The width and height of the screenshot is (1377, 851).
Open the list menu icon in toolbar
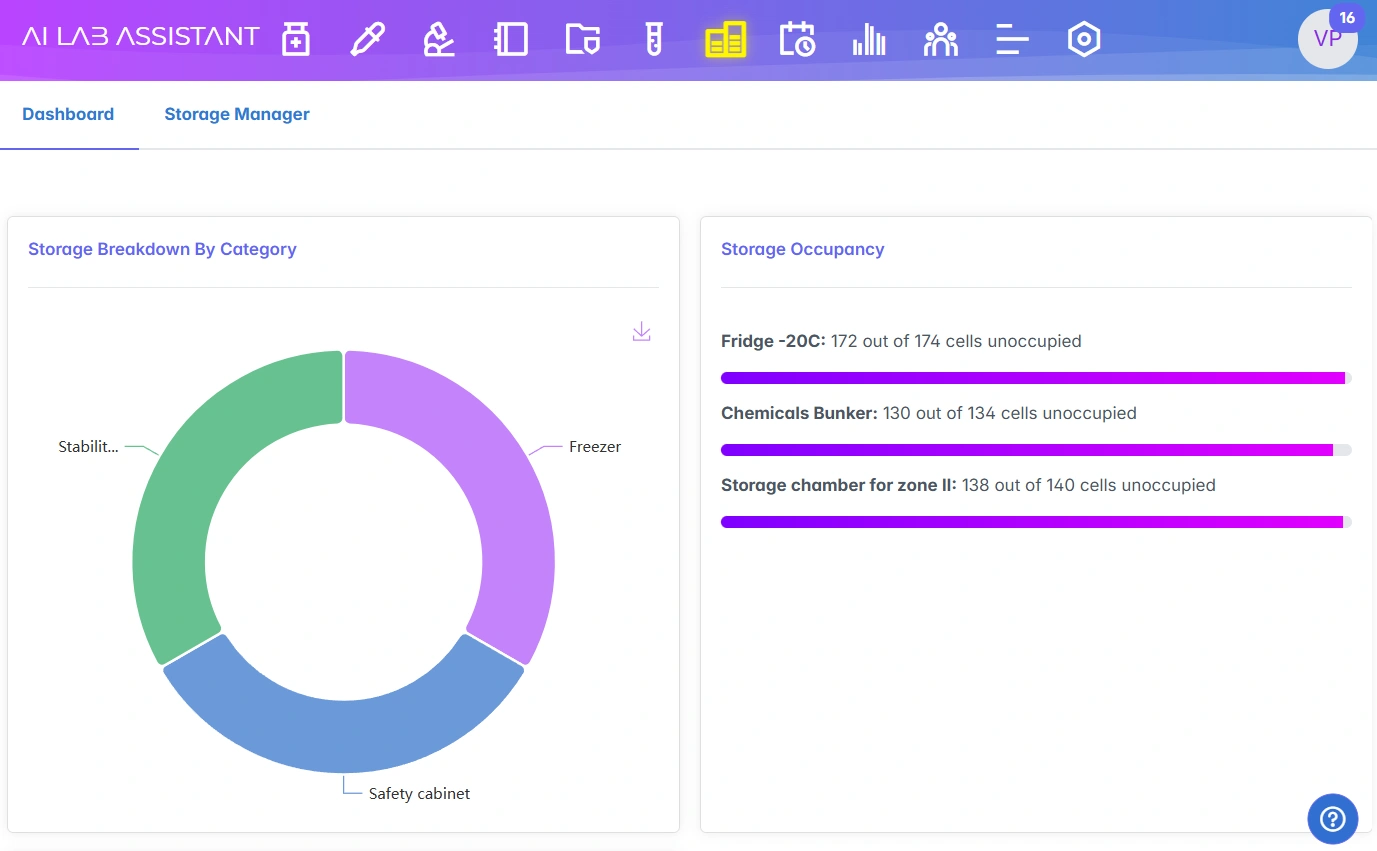pos(1011,39)
